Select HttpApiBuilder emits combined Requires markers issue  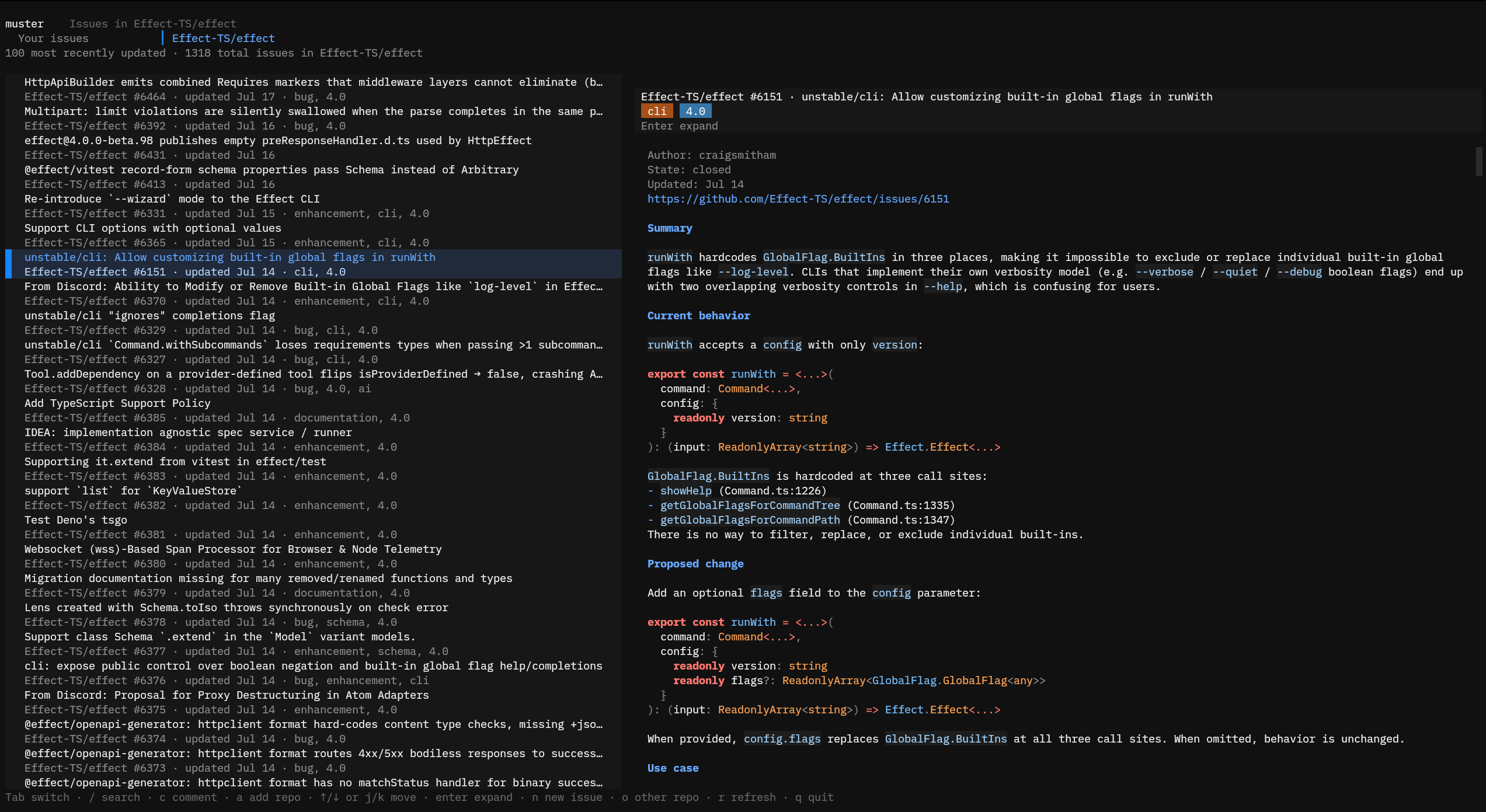click(314, 89)
